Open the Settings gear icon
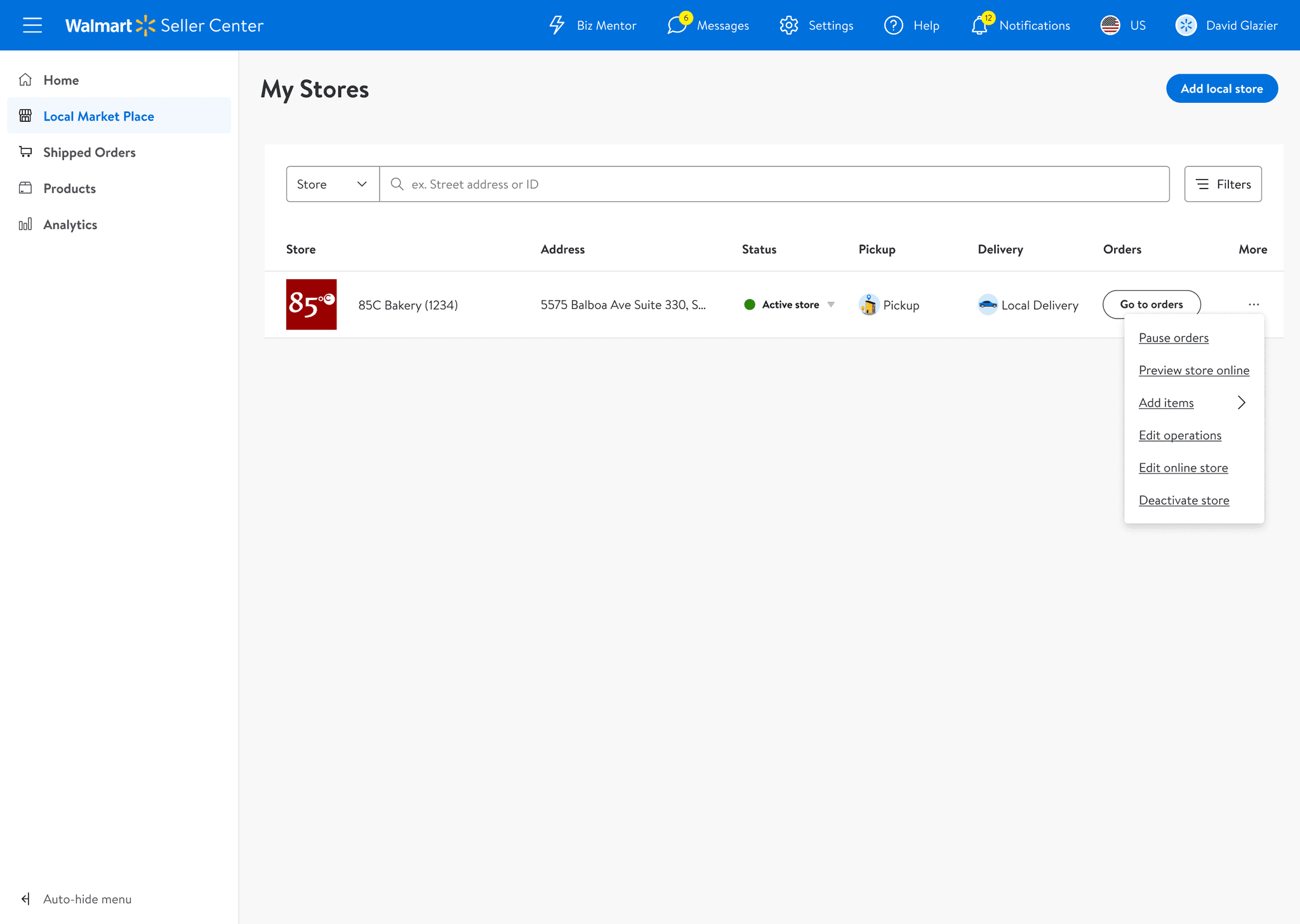 (789, 25)
